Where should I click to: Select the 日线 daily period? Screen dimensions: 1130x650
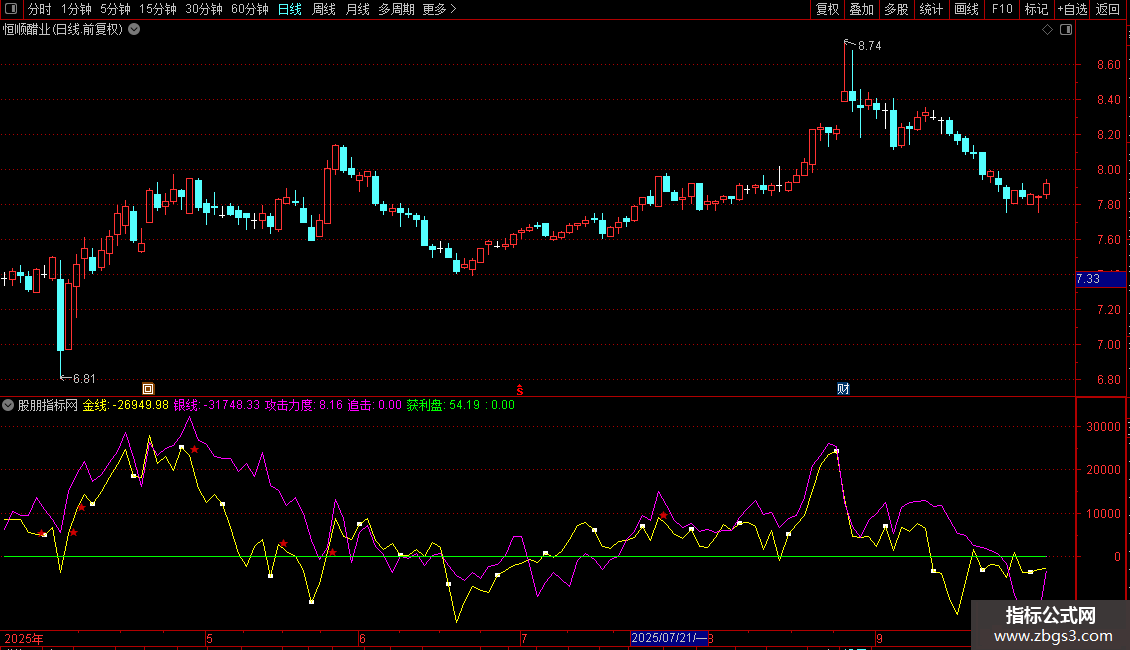(x=290, y=9)
